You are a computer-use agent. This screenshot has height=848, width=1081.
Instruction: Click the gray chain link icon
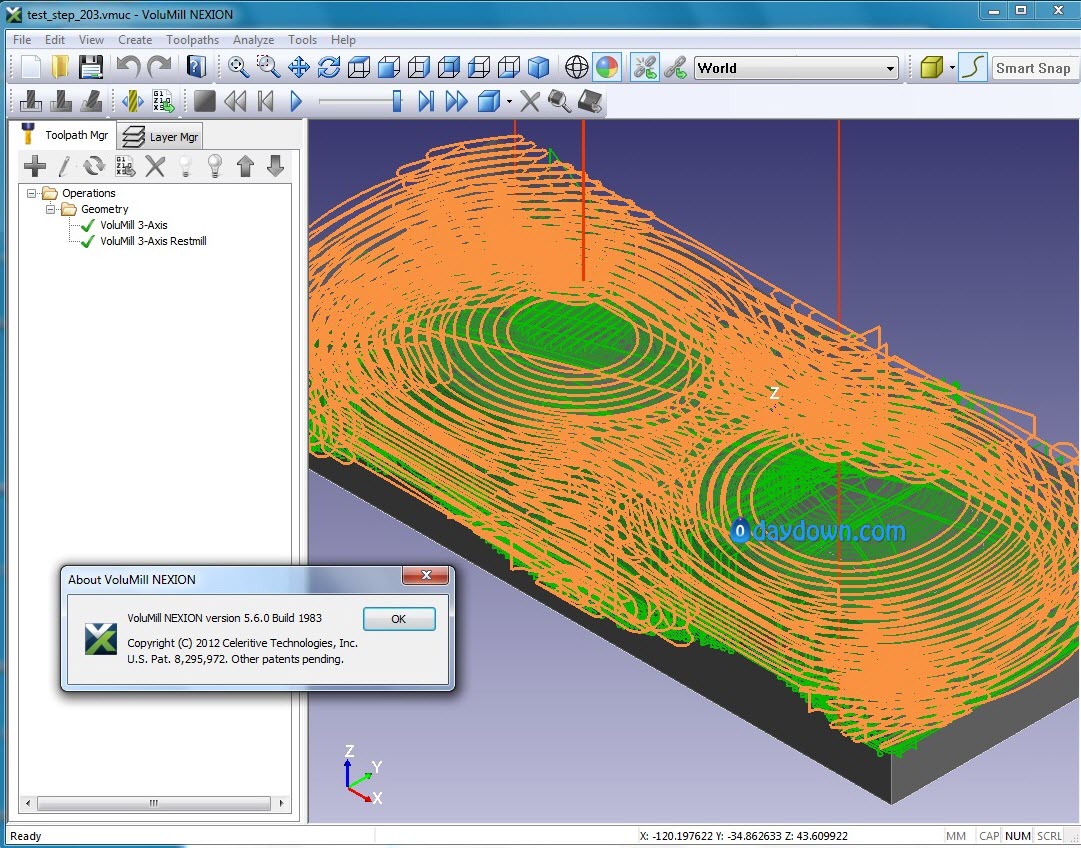tap(675, 68)
